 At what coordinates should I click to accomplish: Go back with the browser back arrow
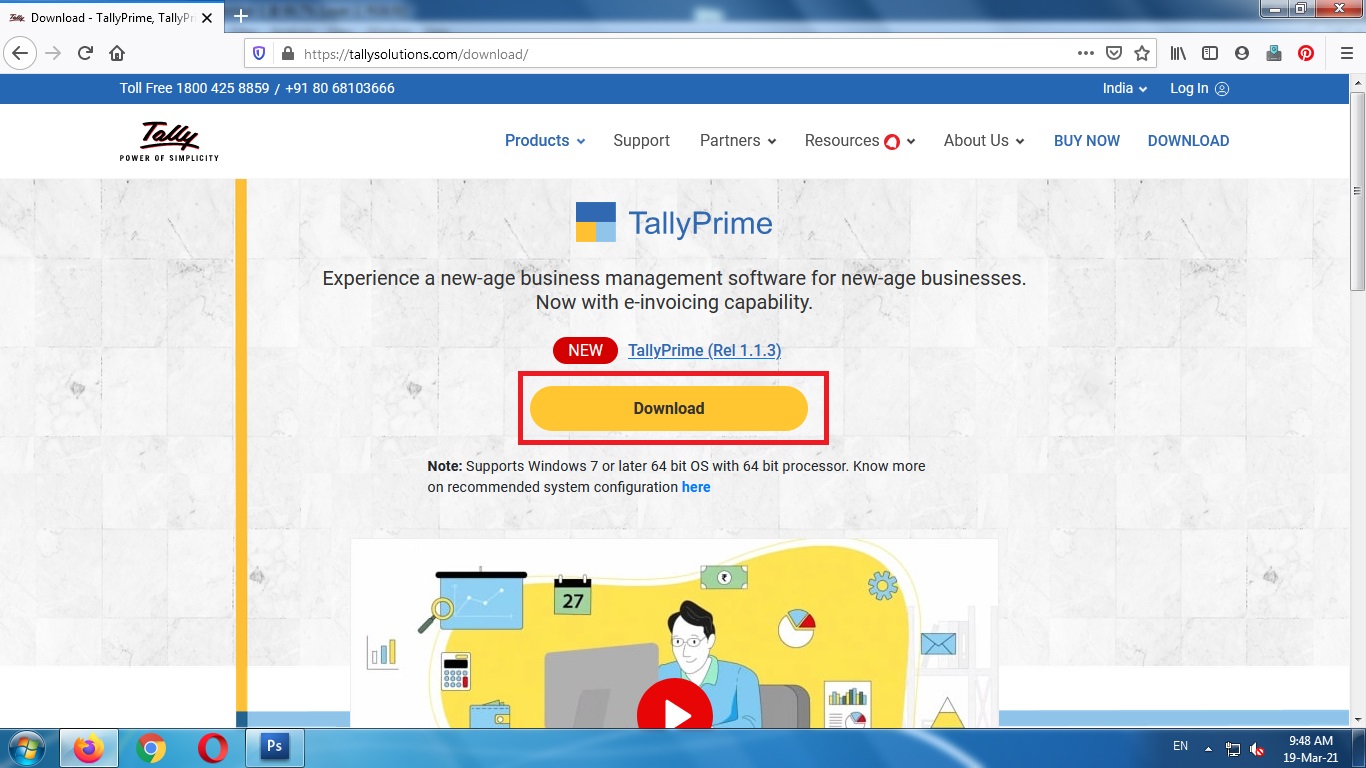click(21, 53)
